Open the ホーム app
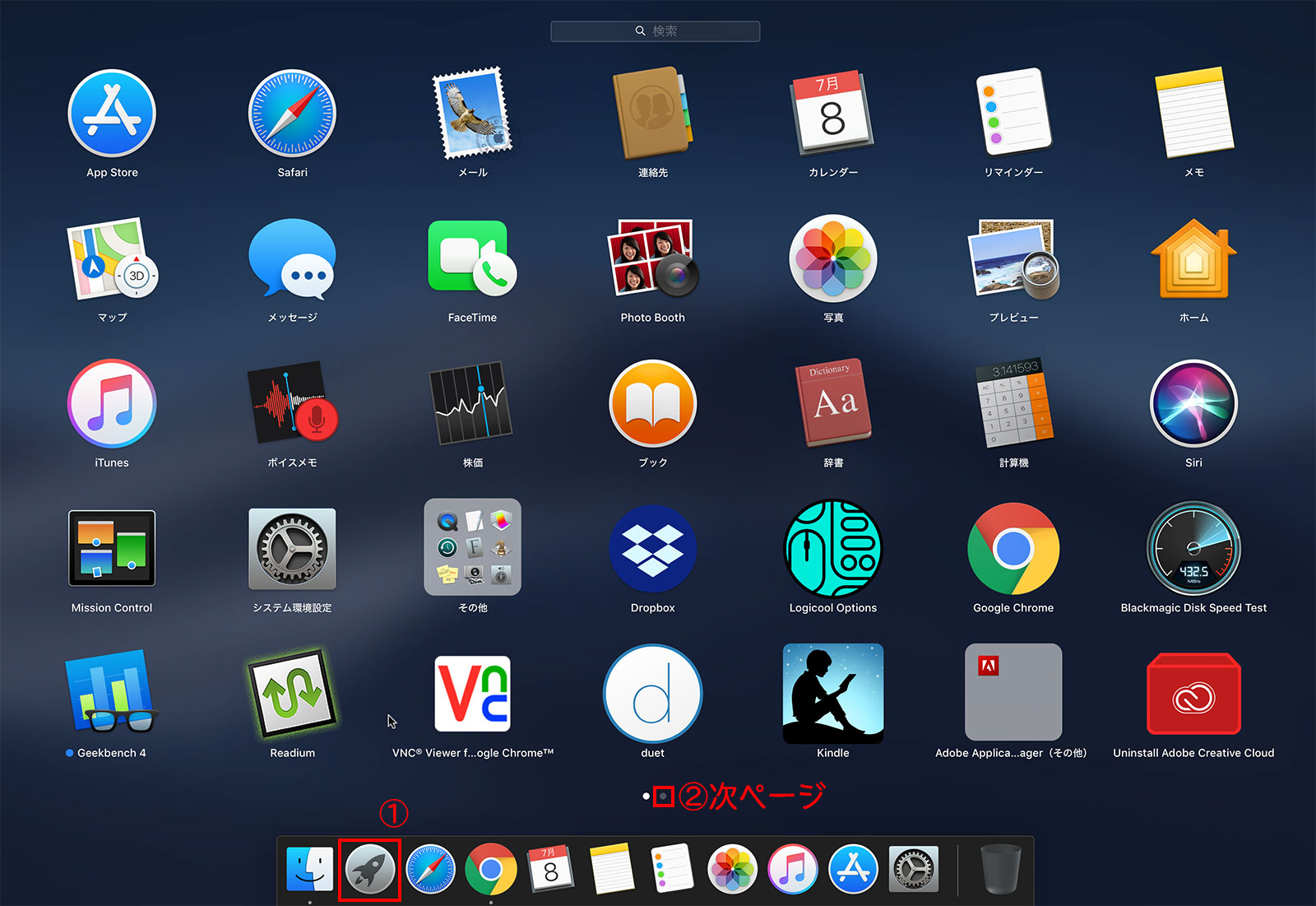1316x906 pixels. point(1193,258)
